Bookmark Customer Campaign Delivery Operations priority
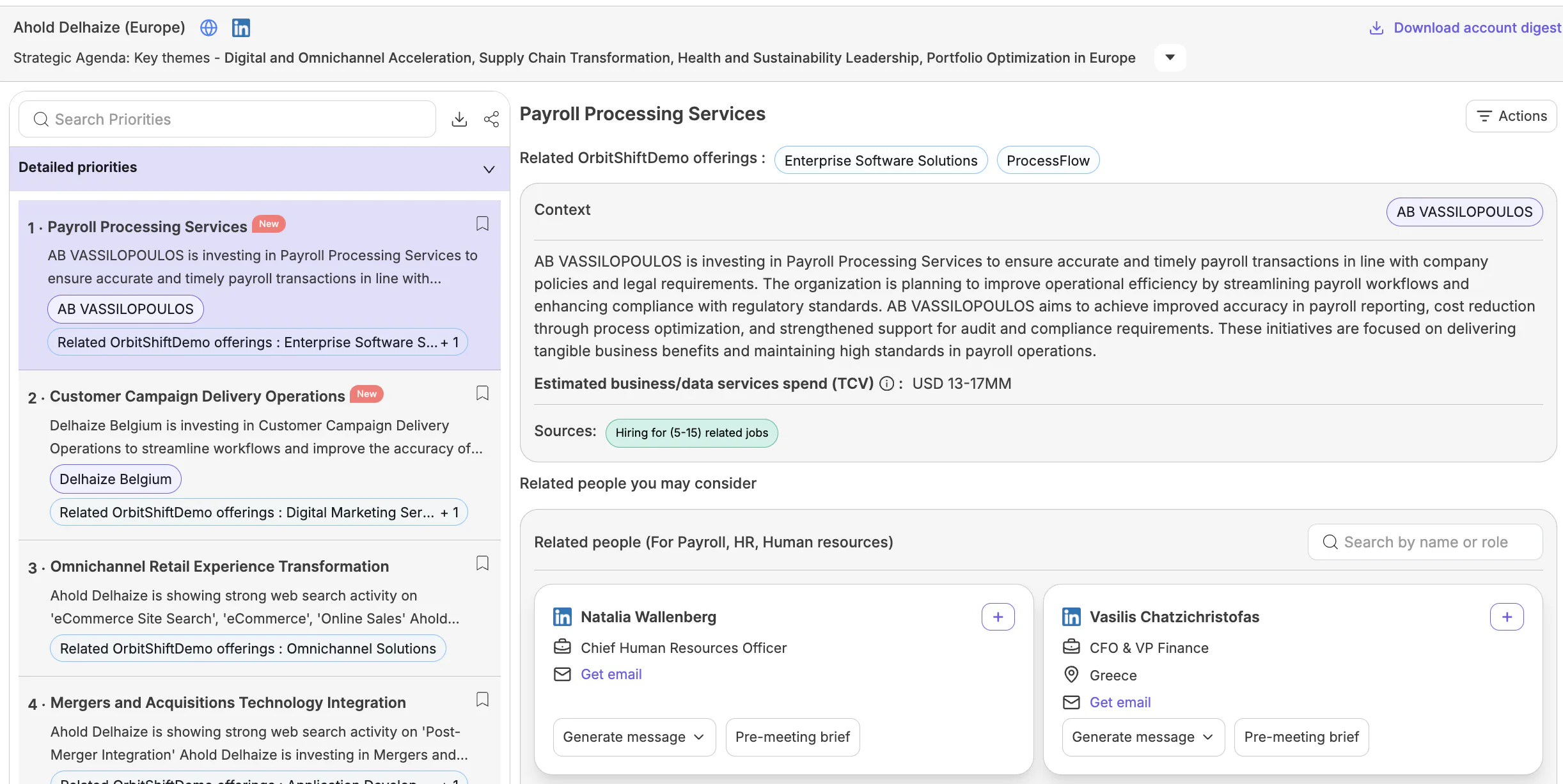 tap(482, 393)
